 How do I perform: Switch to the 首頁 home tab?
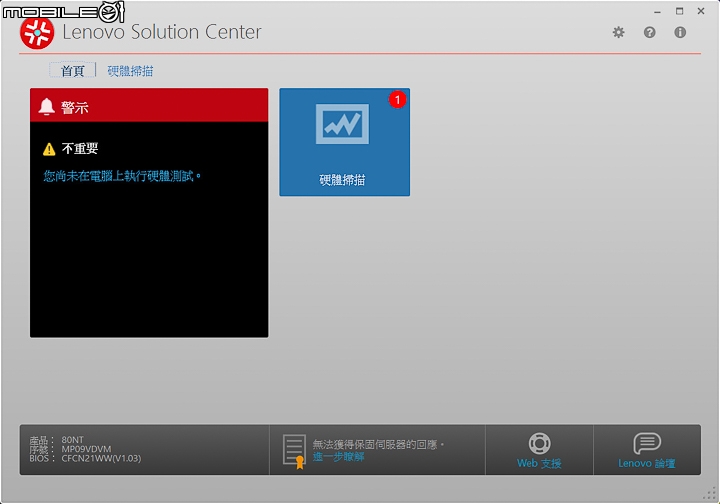73,71
